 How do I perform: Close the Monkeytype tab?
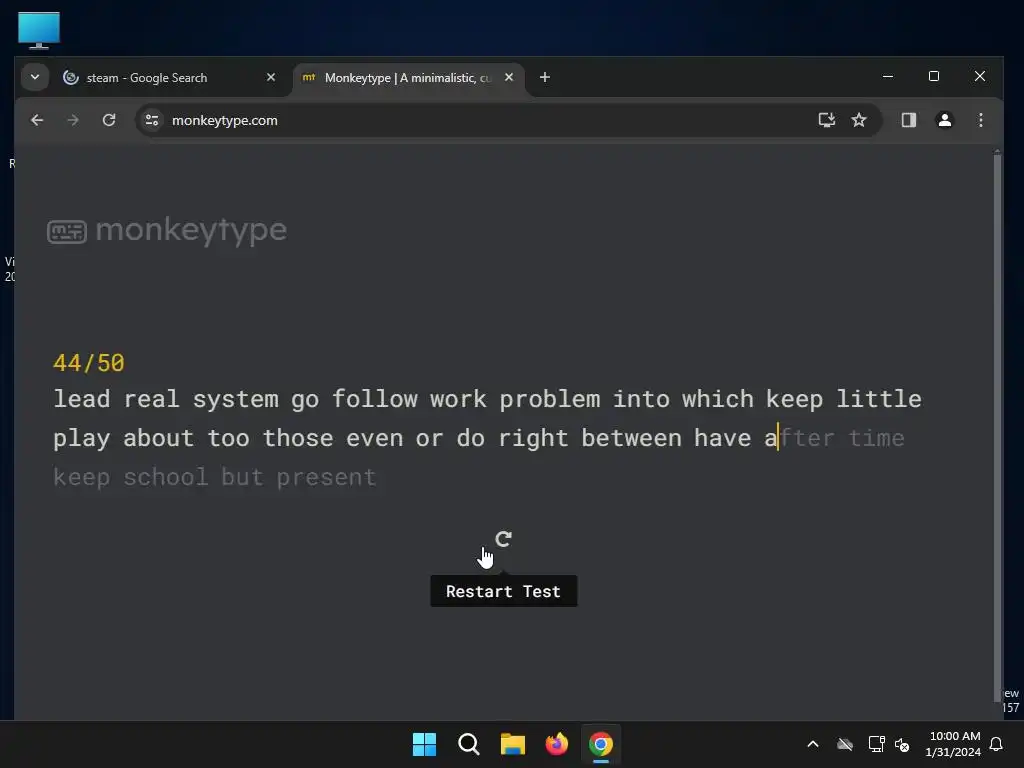tap(509, 77)
